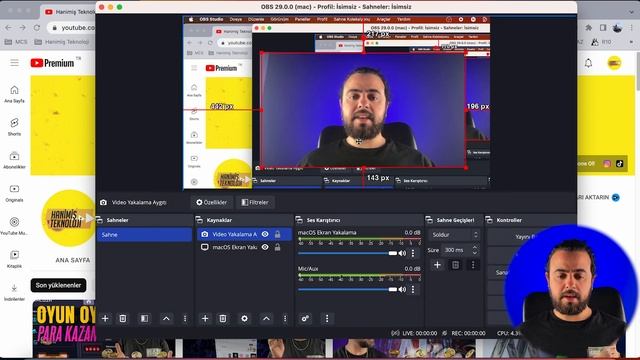640x360 pixels.
Task: Open YouTube Music in sidebar
Action: [x=14, y=227]
